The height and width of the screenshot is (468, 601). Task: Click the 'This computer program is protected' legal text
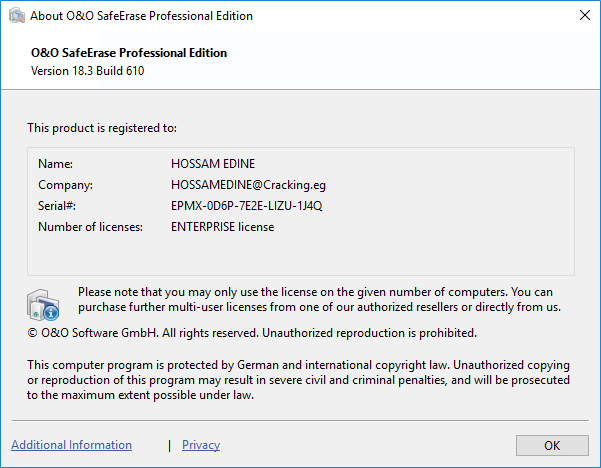(298, 379)
